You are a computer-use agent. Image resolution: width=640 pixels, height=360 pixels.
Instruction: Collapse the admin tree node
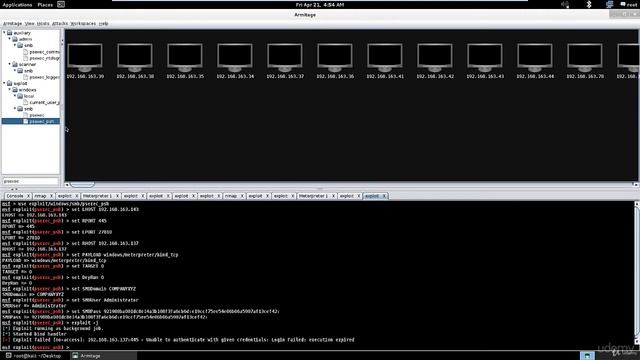10,39
